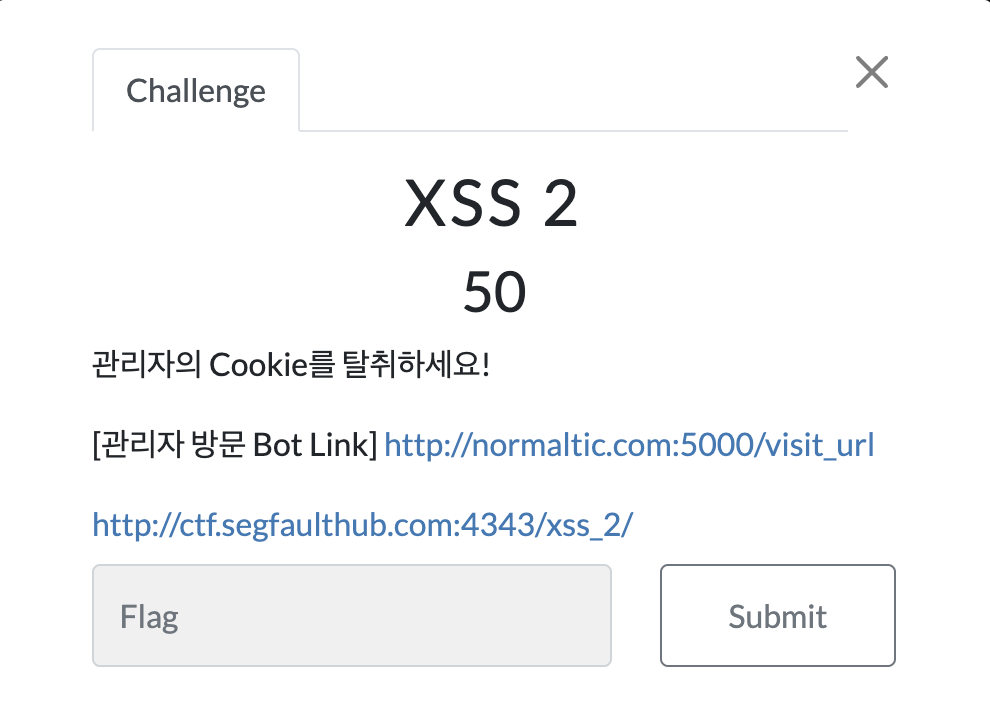The width and height of the screenshot is (990, 712).
Task: Visit the admin bot URL on port 5000
Action: pos(629,445)
